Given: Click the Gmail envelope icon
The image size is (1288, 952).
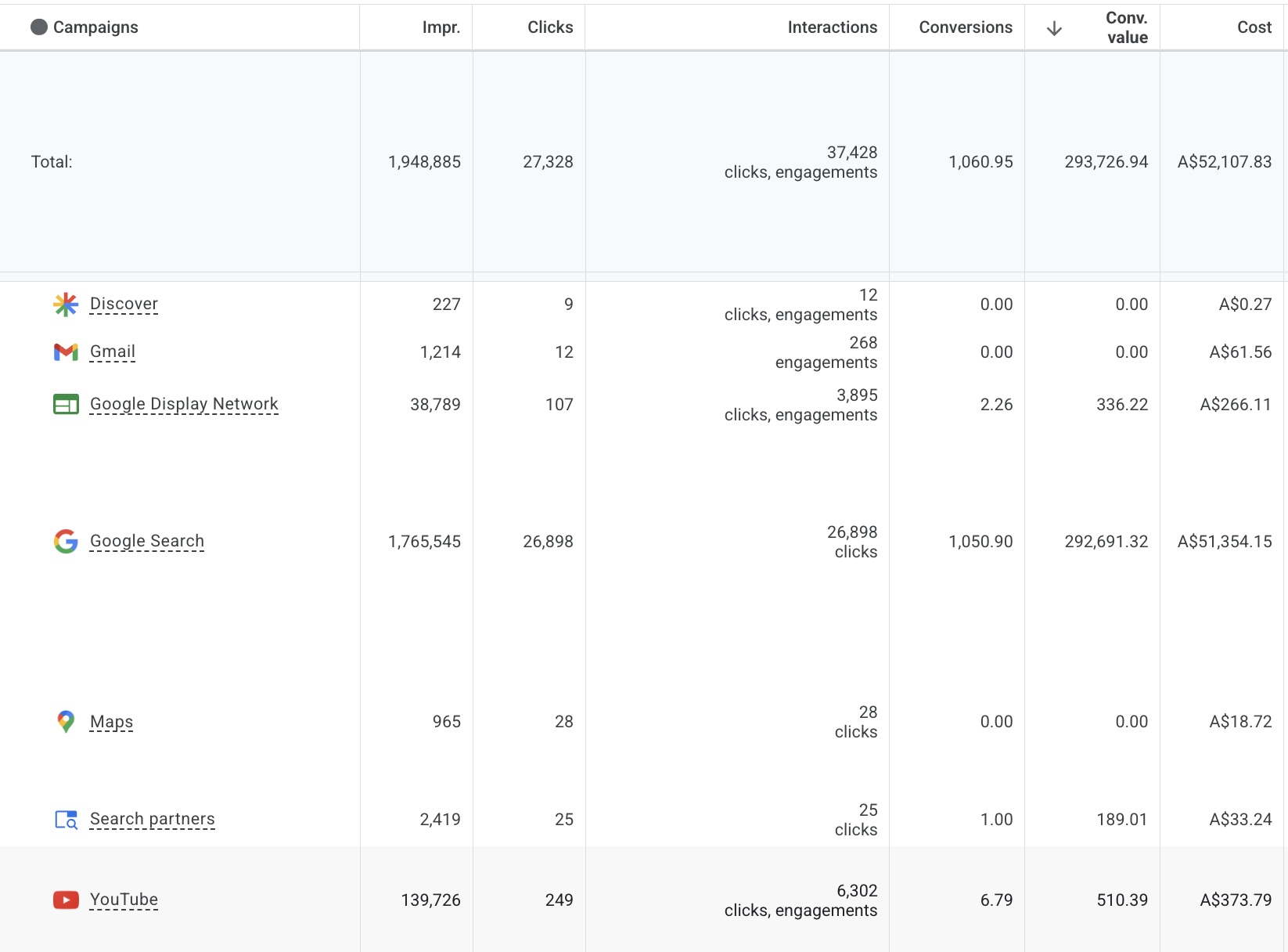Looking at the screenshot, I should click(x=66, y=352).
